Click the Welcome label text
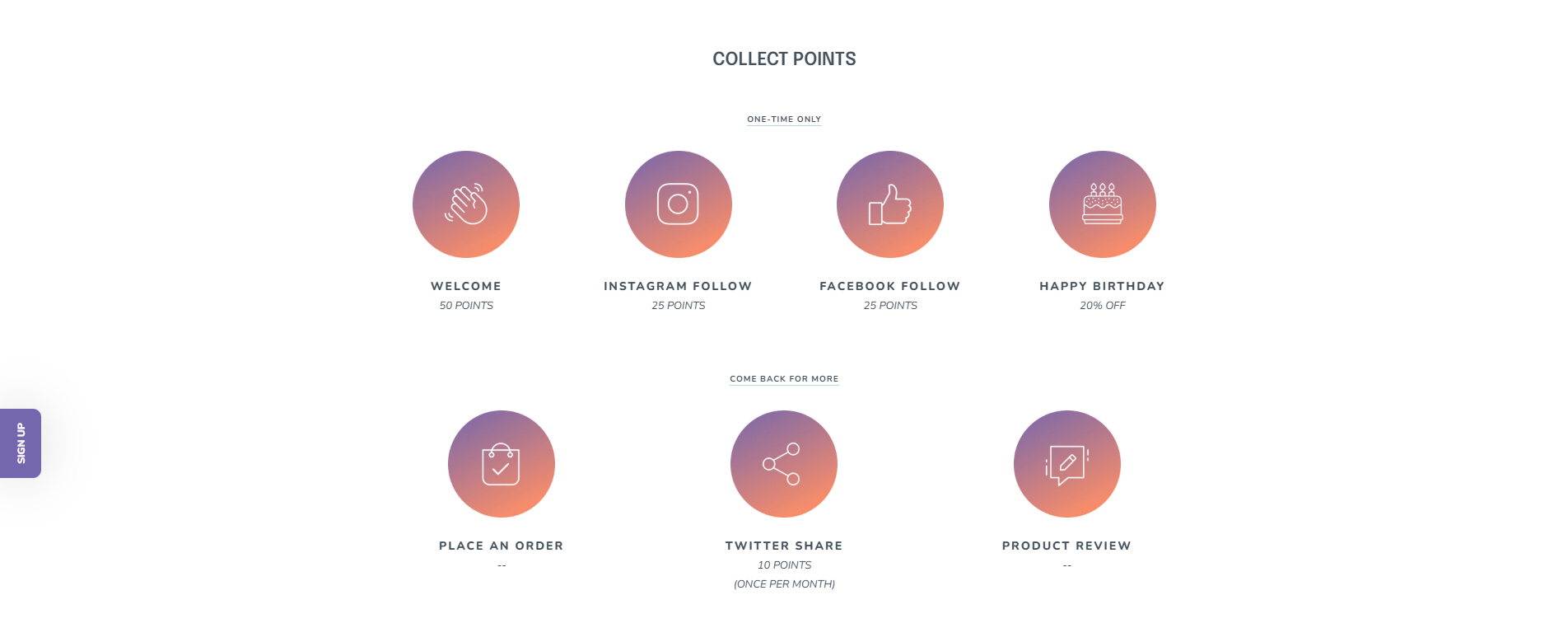Screen dimensions: 1568x628 point(466,286)
